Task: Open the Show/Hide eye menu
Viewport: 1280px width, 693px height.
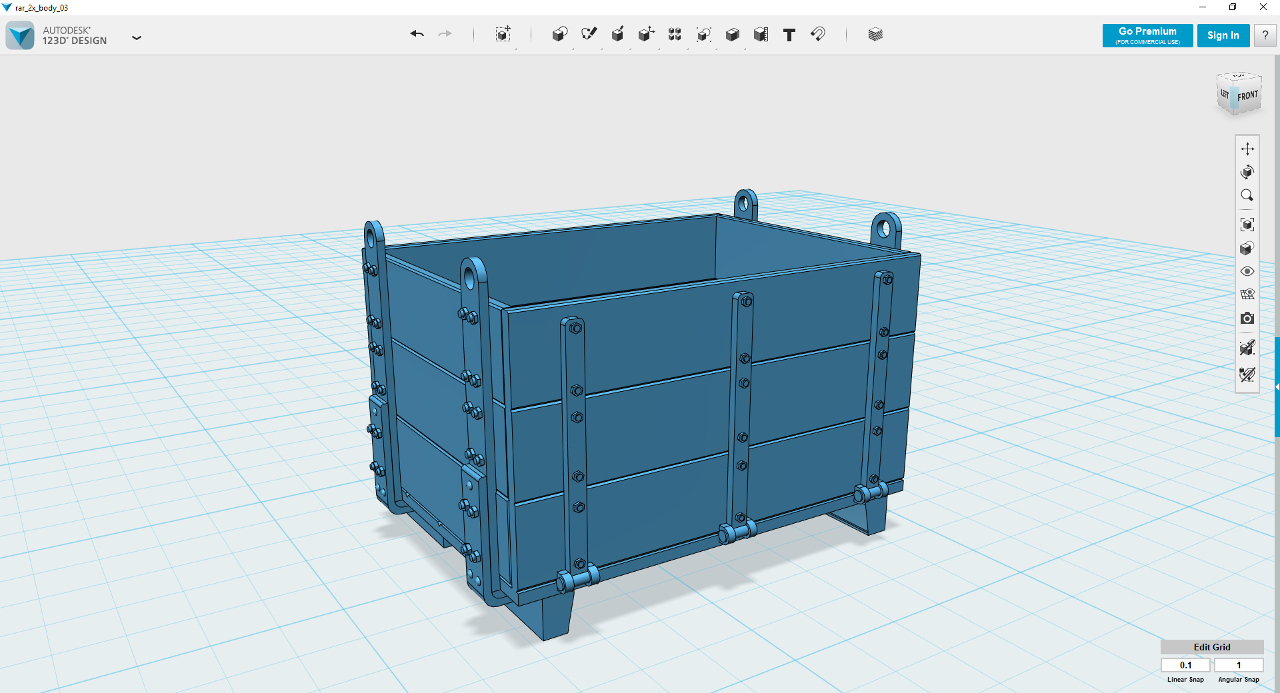Action: [x=1247, y=271]
